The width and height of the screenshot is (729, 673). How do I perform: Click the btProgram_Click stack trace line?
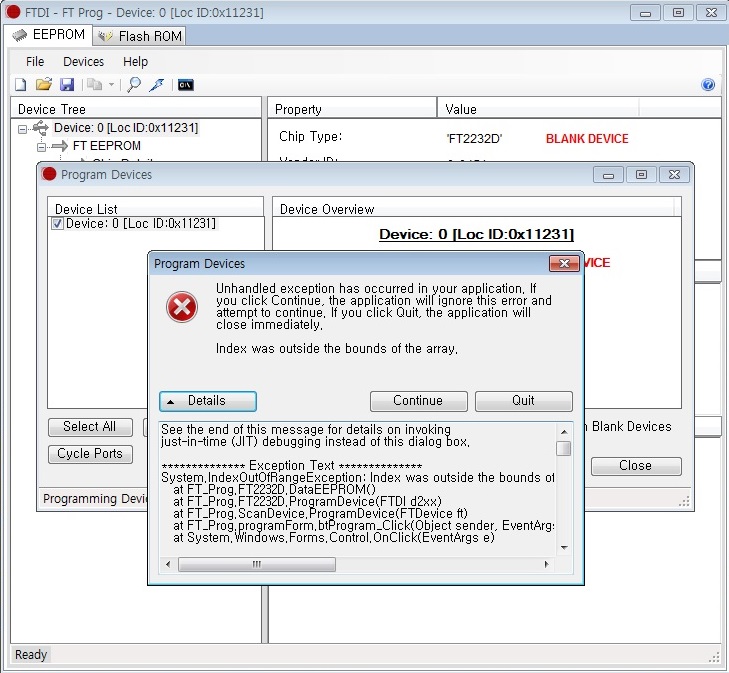coord(364,526)
